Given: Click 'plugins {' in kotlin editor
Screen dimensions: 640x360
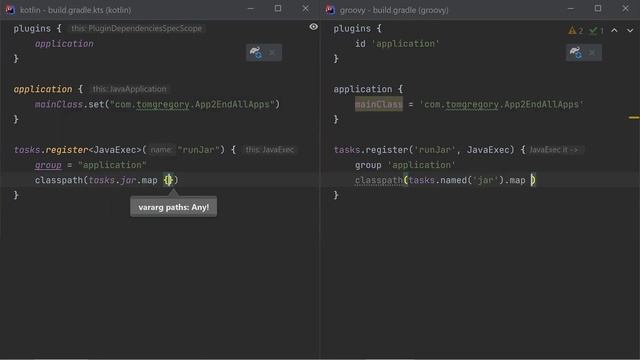Looking at the screenshot, I should coord(38,29).
